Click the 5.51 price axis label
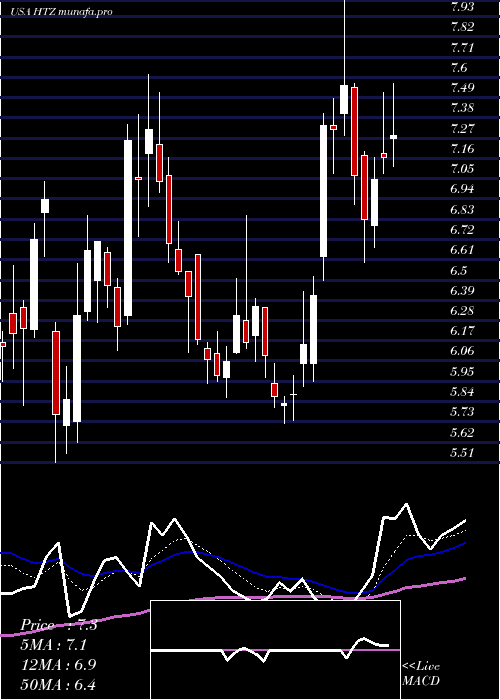This screenshot has width=500, height=700. [x=463, y=453]
